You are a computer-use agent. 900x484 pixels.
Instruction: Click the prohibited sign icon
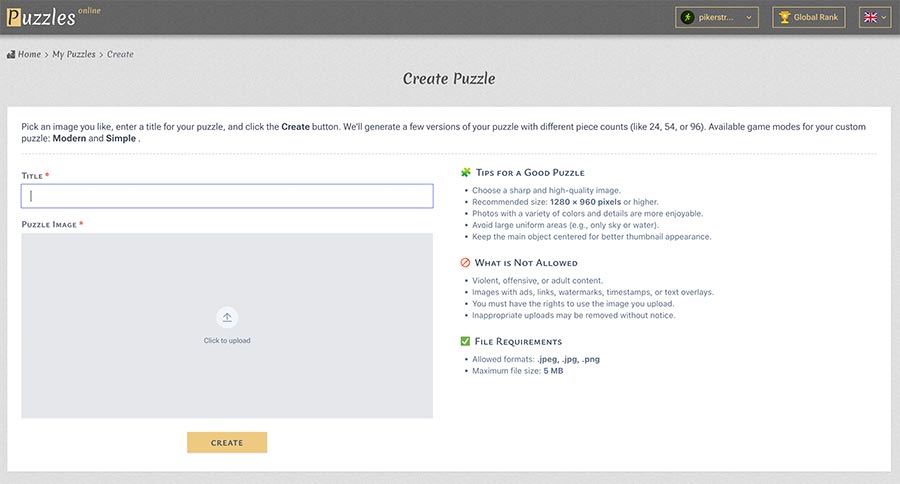pos(465,263)
